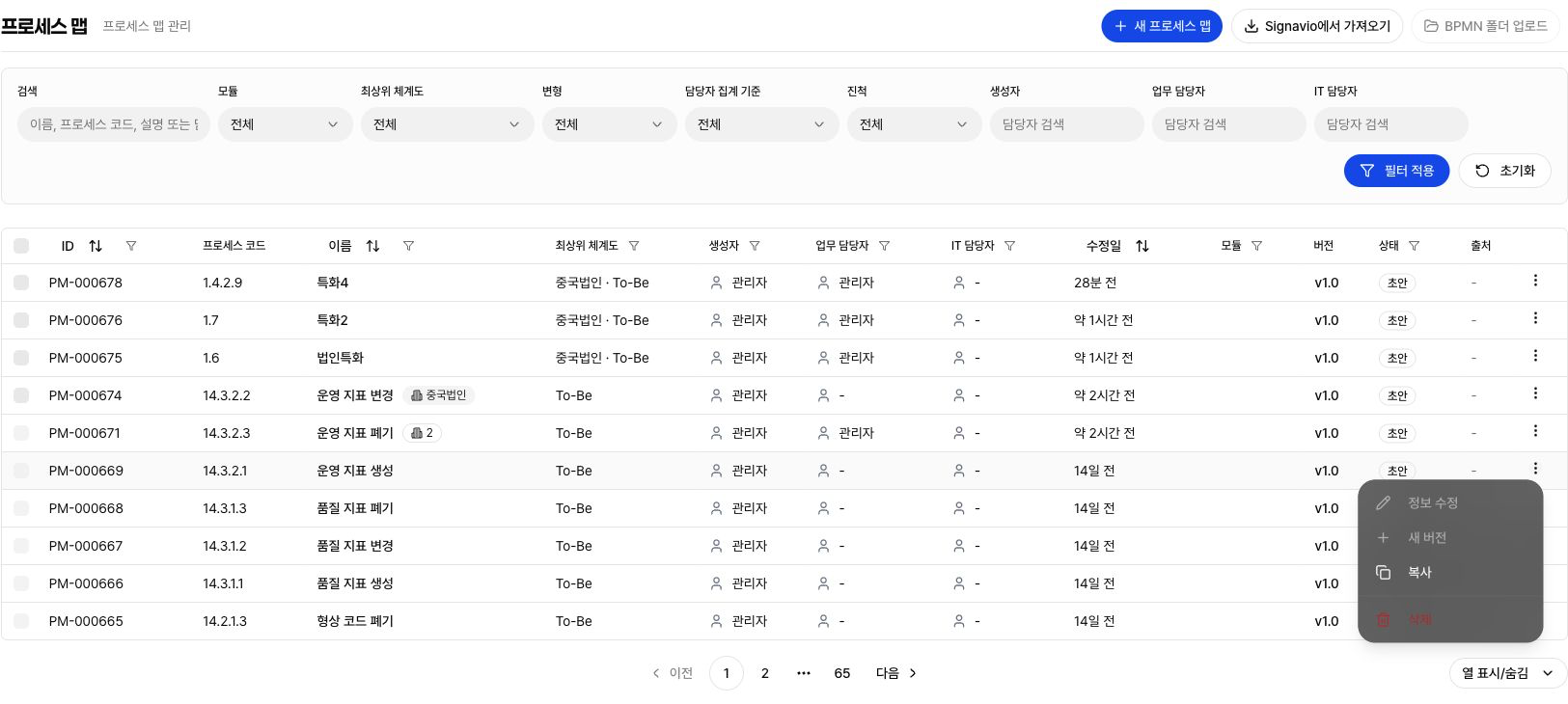Open filter for the 이름 column

408,246
